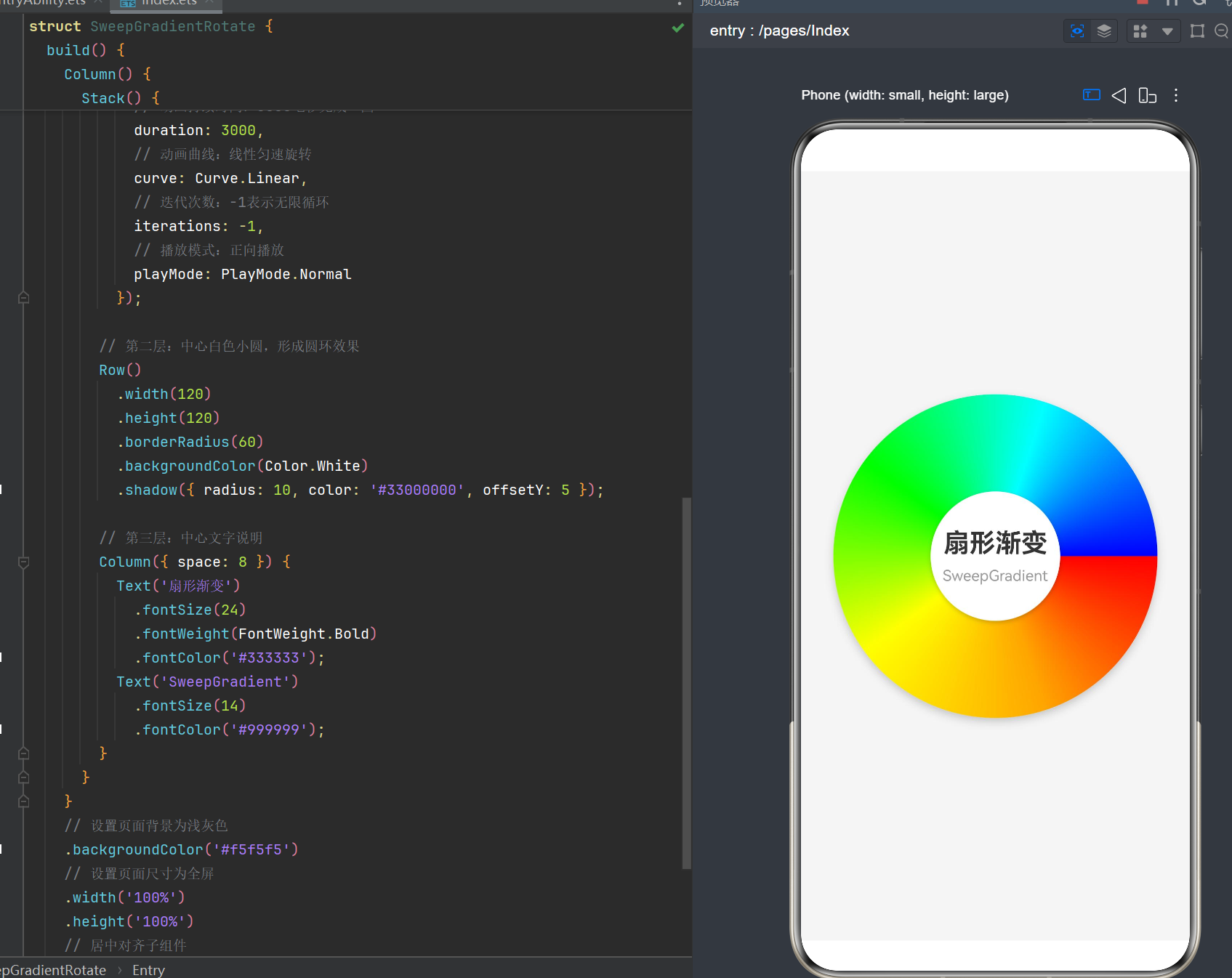
Task: Collapse the fold marker at the '});' line
Action: coord(23,298)
